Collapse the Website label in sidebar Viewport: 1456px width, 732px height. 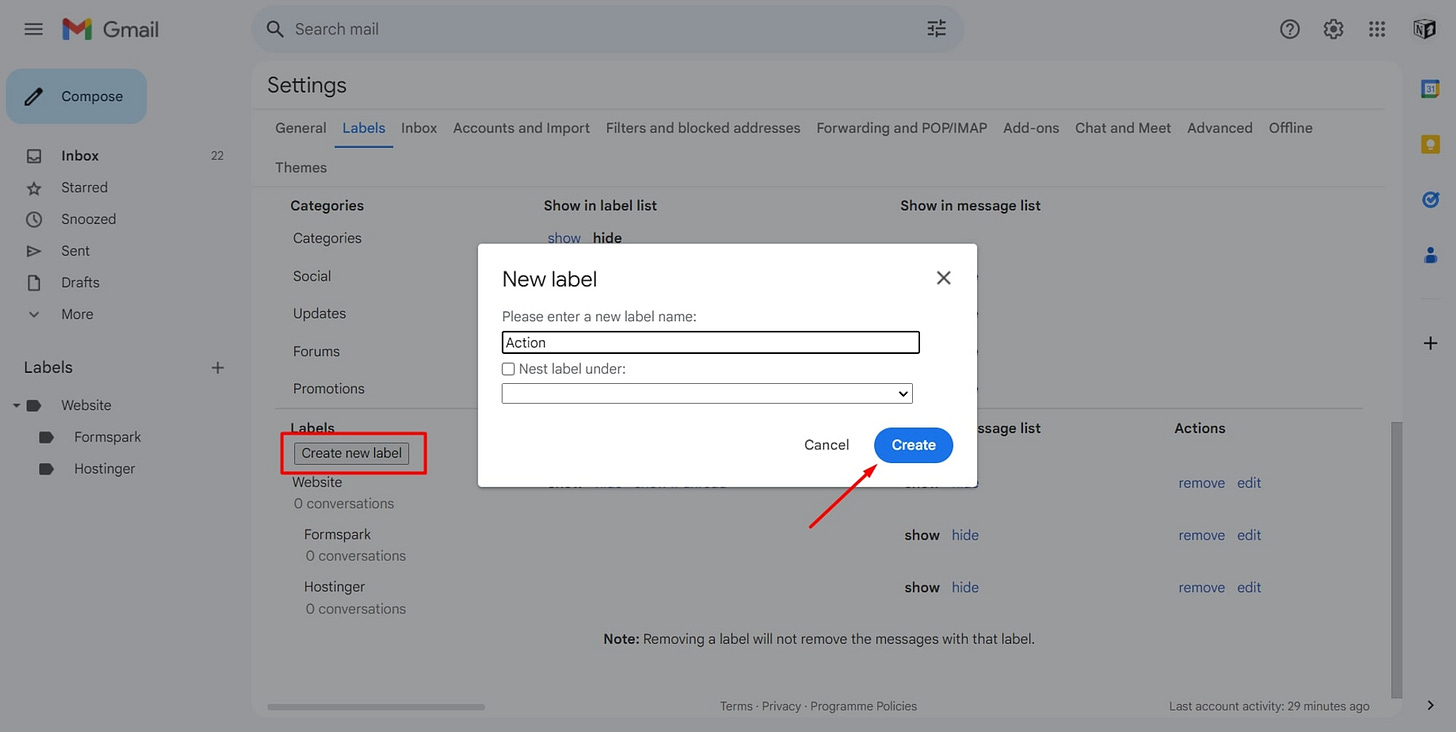(x=16, y=405)
